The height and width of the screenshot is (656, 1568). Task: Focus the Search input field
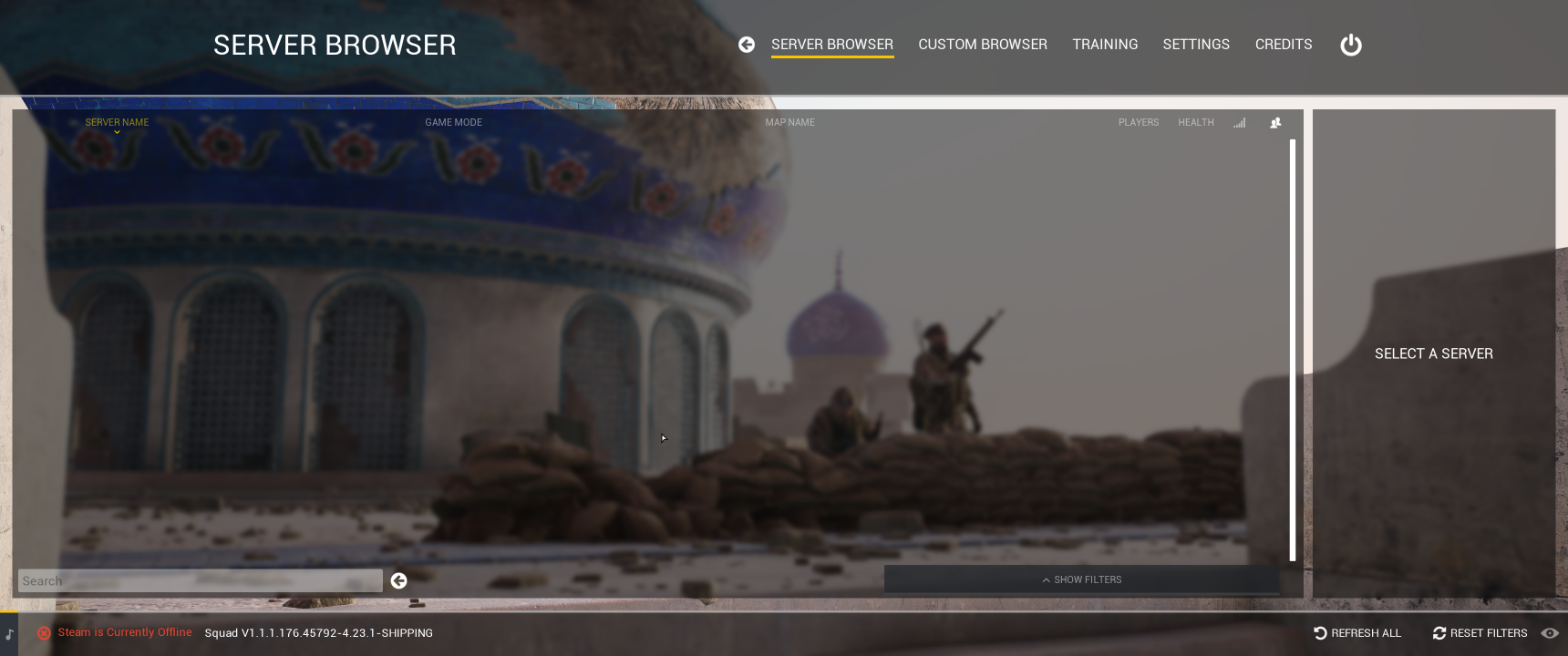201,581
